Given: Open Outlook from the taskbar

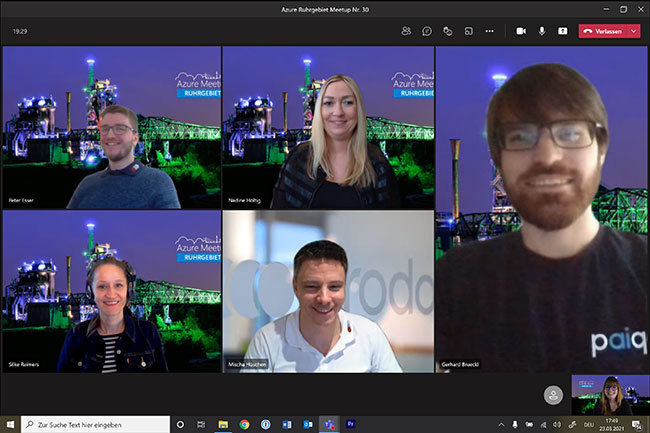Looking at the screenshot, I should [x=308, y=424].
